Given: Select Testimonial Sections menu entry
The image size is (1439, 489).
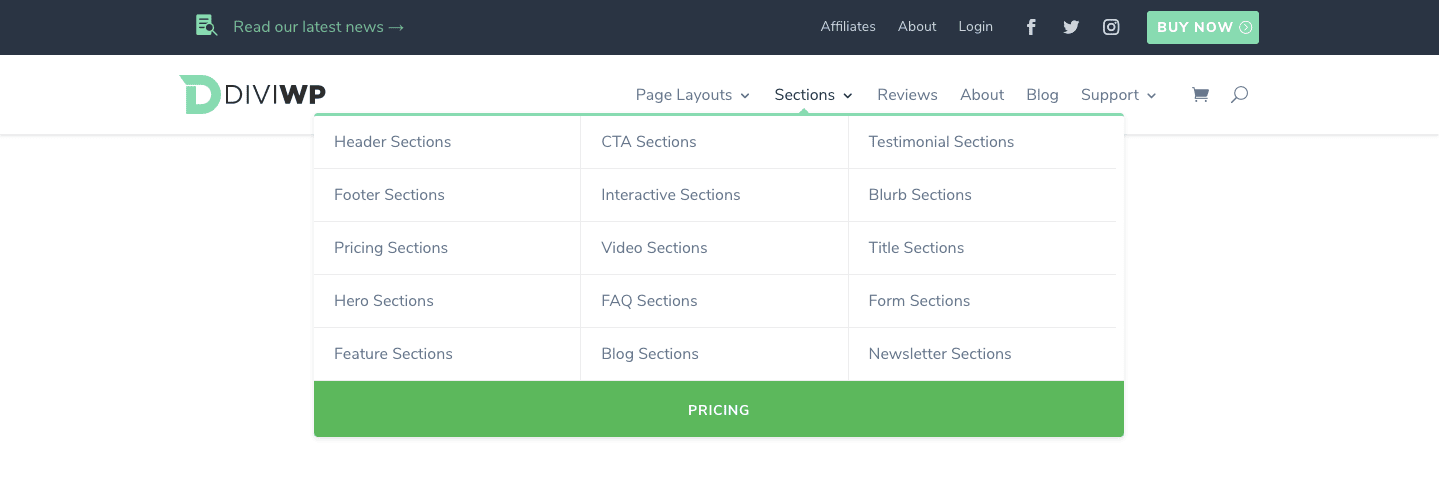Looking at the screenshot, I should point(982,142).
